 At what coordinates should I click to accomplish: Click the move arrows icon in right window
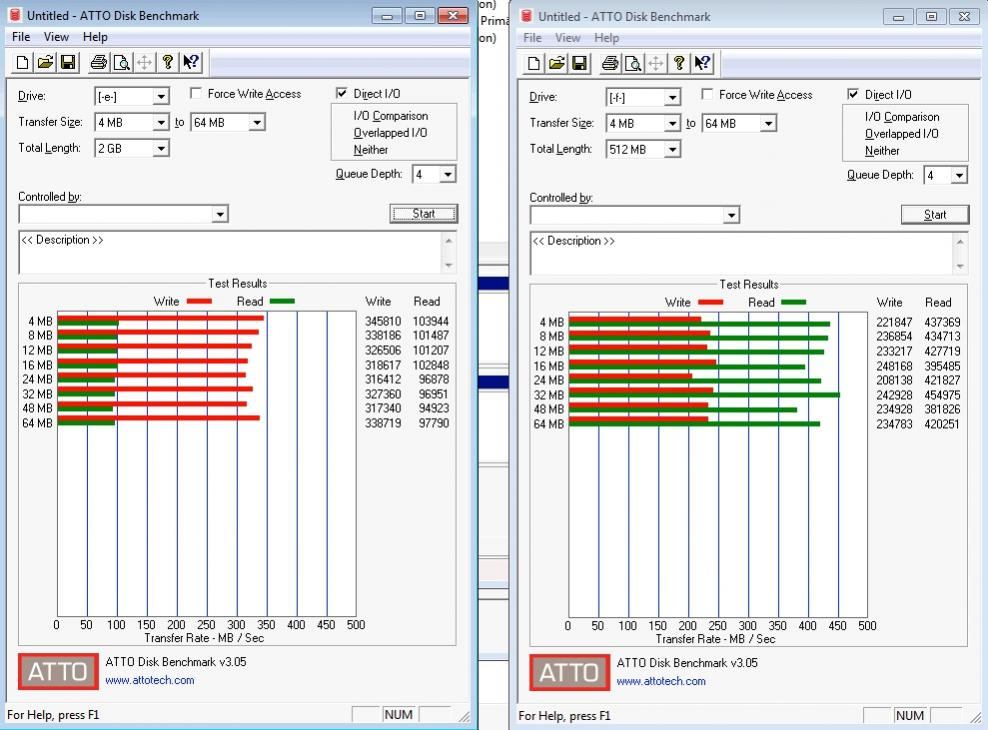[656, 63]
